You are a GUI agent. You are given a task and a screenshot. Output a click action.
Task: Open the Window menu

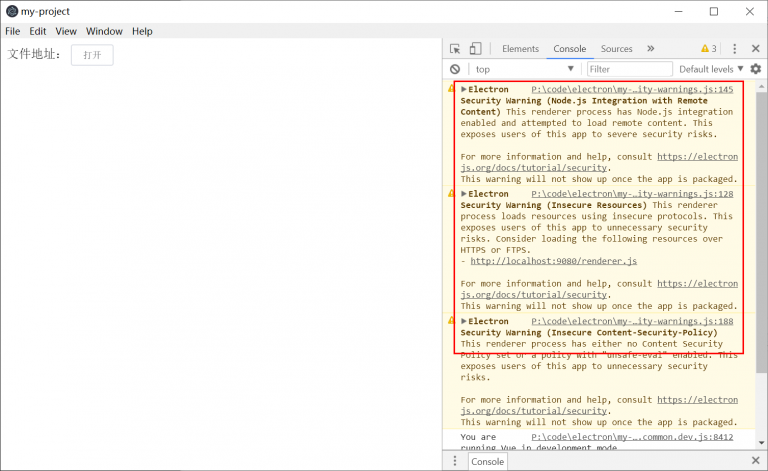click(x=104, y=31)
